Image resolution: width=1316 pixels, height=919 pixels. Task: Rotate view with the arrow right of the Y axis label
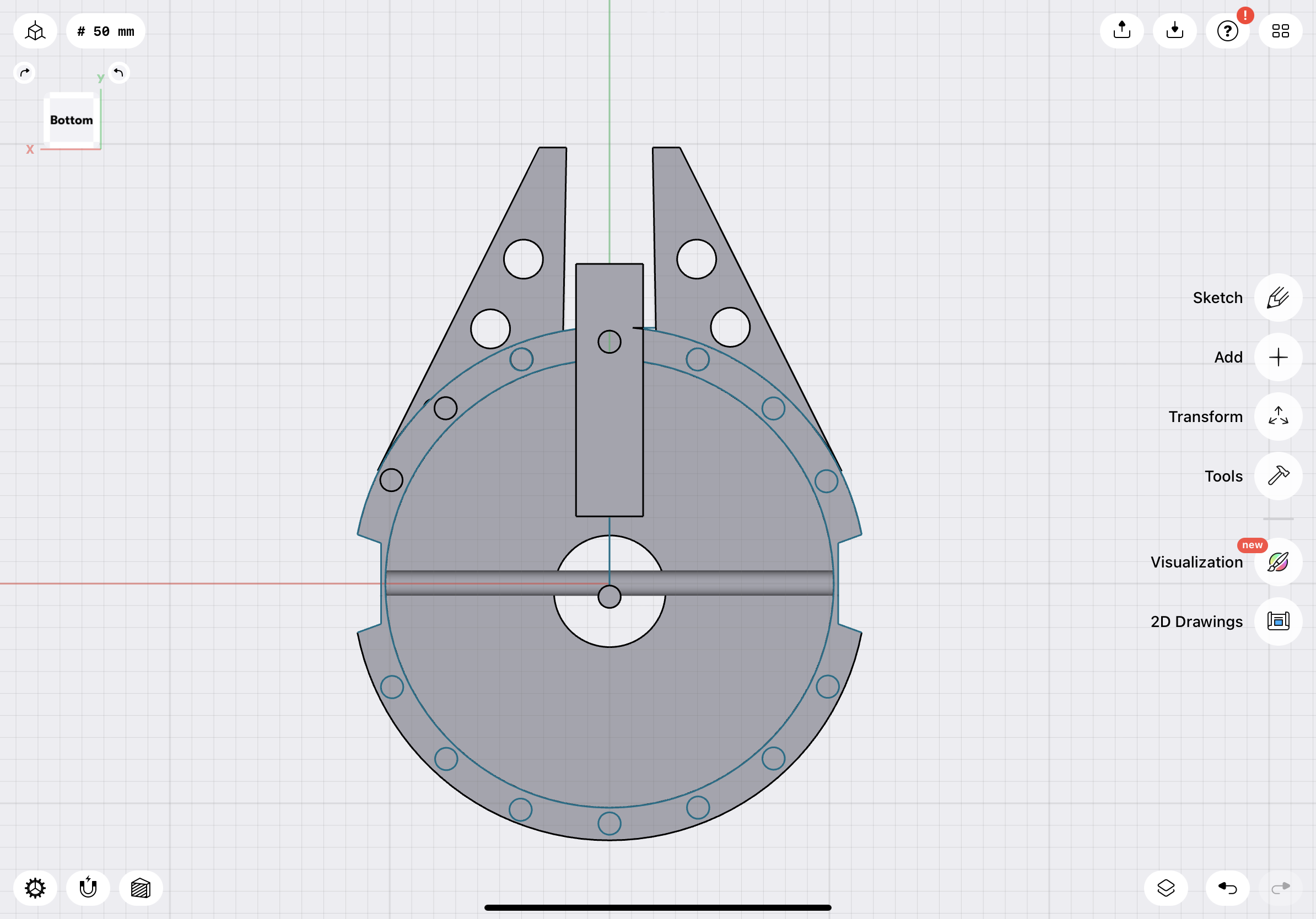click(x=118, y=73)
